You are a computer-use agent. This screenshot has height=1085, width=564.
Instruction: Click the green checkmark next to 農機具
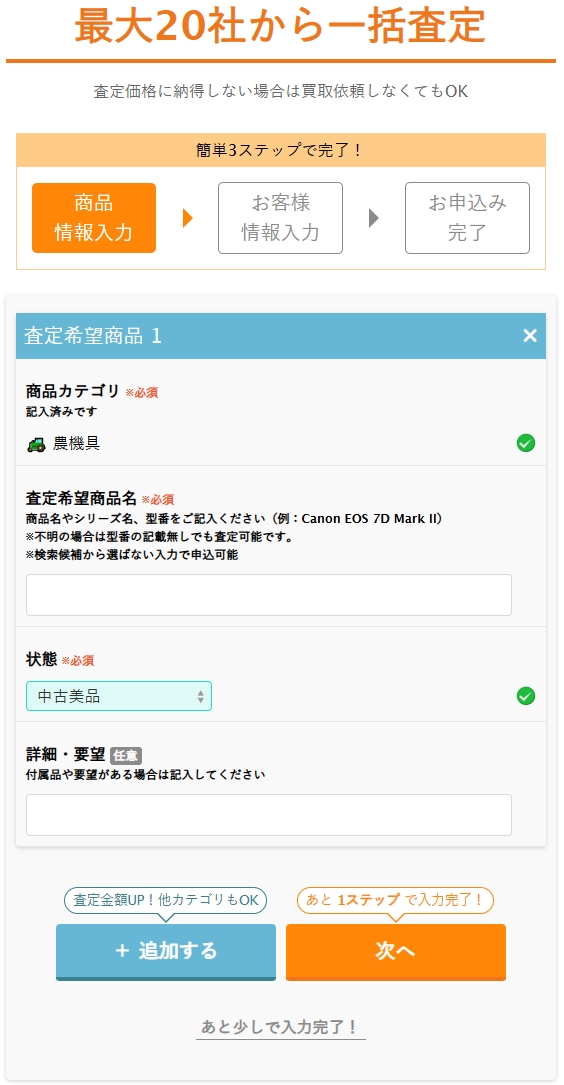[526, 443]
